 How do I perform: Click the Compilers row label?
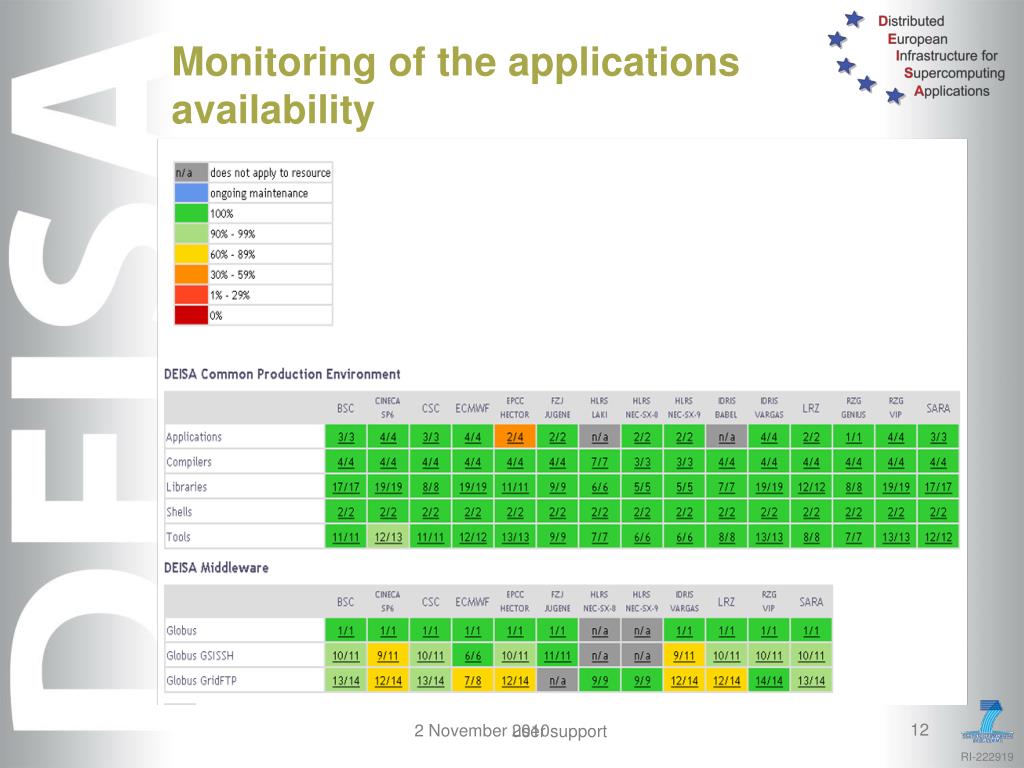pyautogui.click(x=189, y=462)
